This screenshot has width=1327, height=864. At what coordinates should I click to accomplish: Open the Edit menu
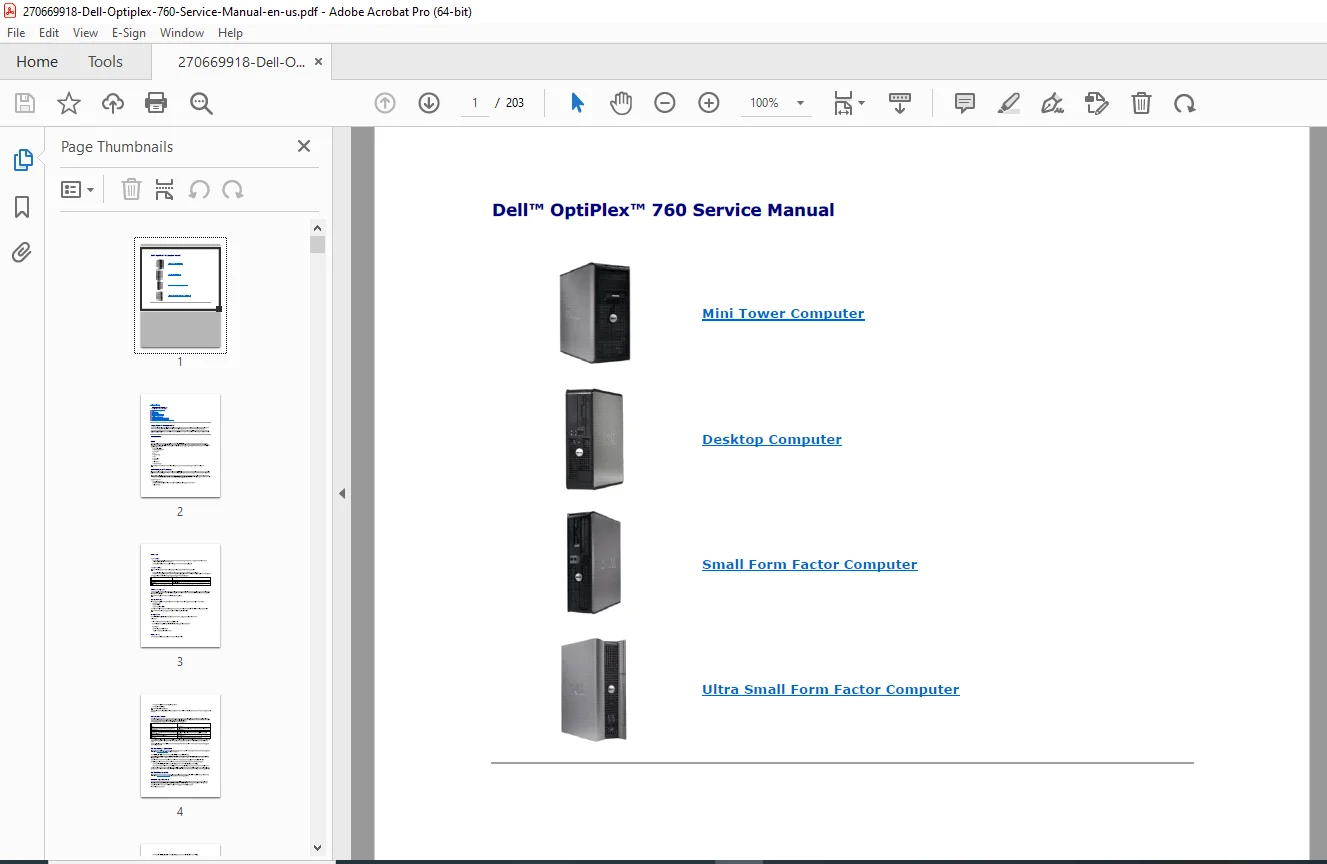49,33
